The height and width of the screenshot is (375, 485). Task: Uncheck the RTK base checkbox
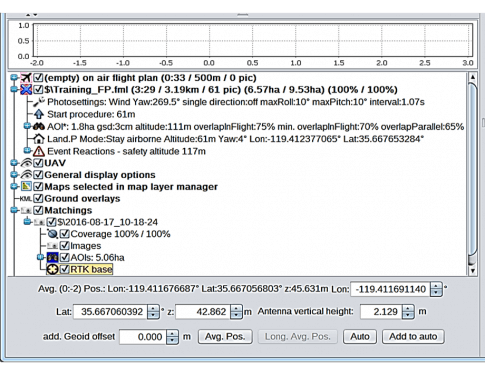tap(64, 269)
